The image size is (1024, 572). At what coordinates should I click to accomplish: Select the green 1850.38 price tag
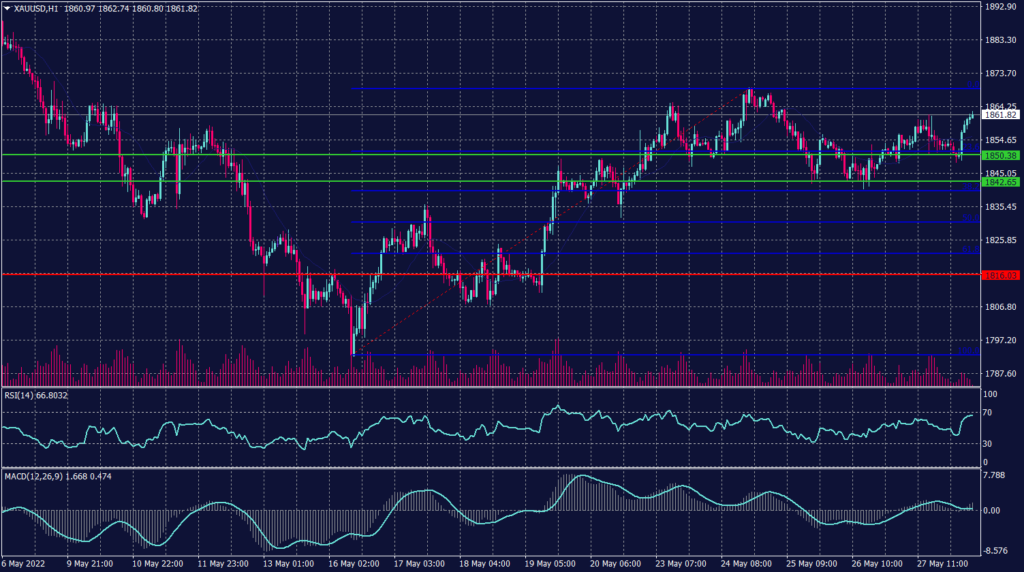[x=999, y=156]
